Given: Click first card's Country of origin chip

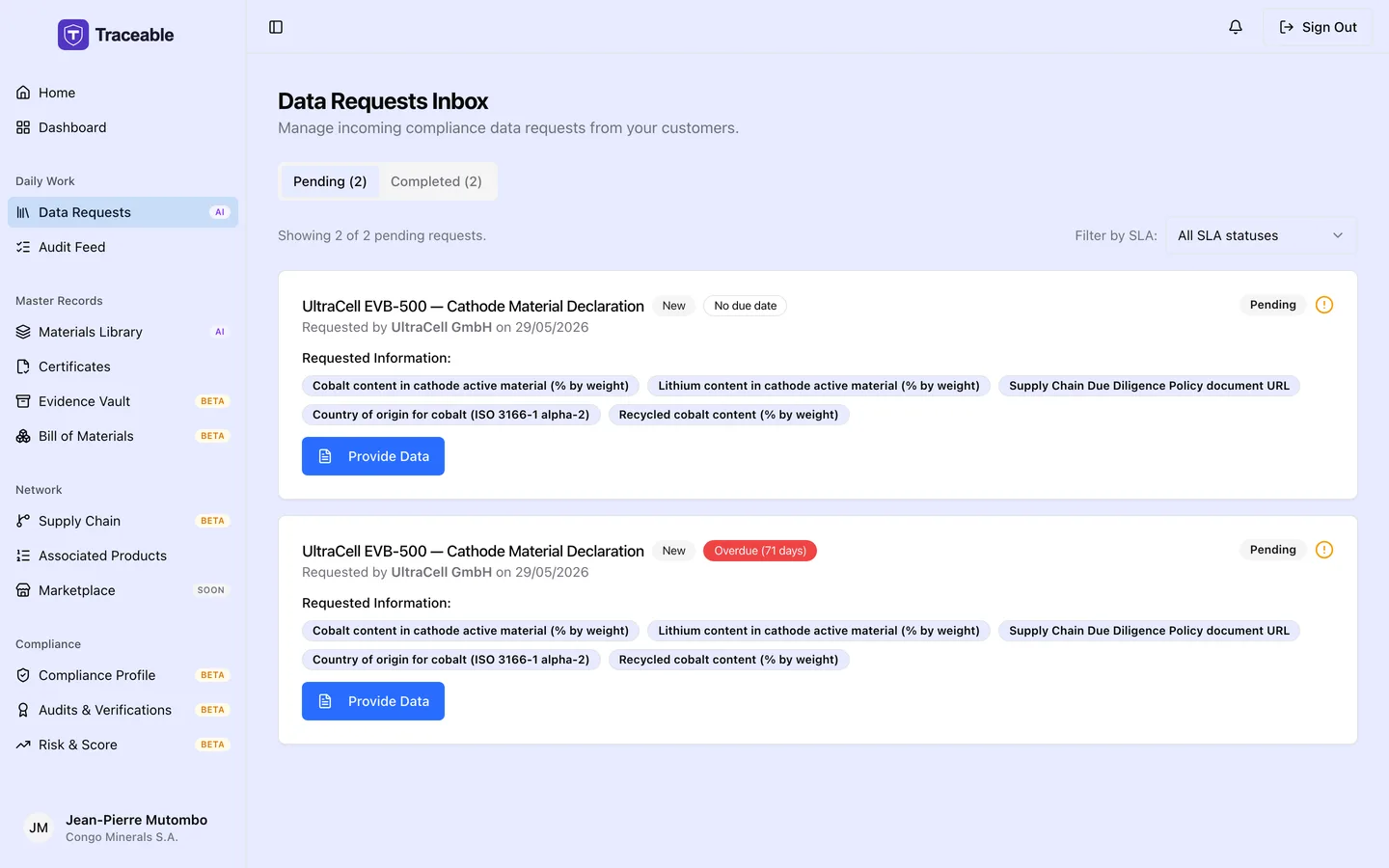Looking at the screenshot, I should tap(451, 415).
